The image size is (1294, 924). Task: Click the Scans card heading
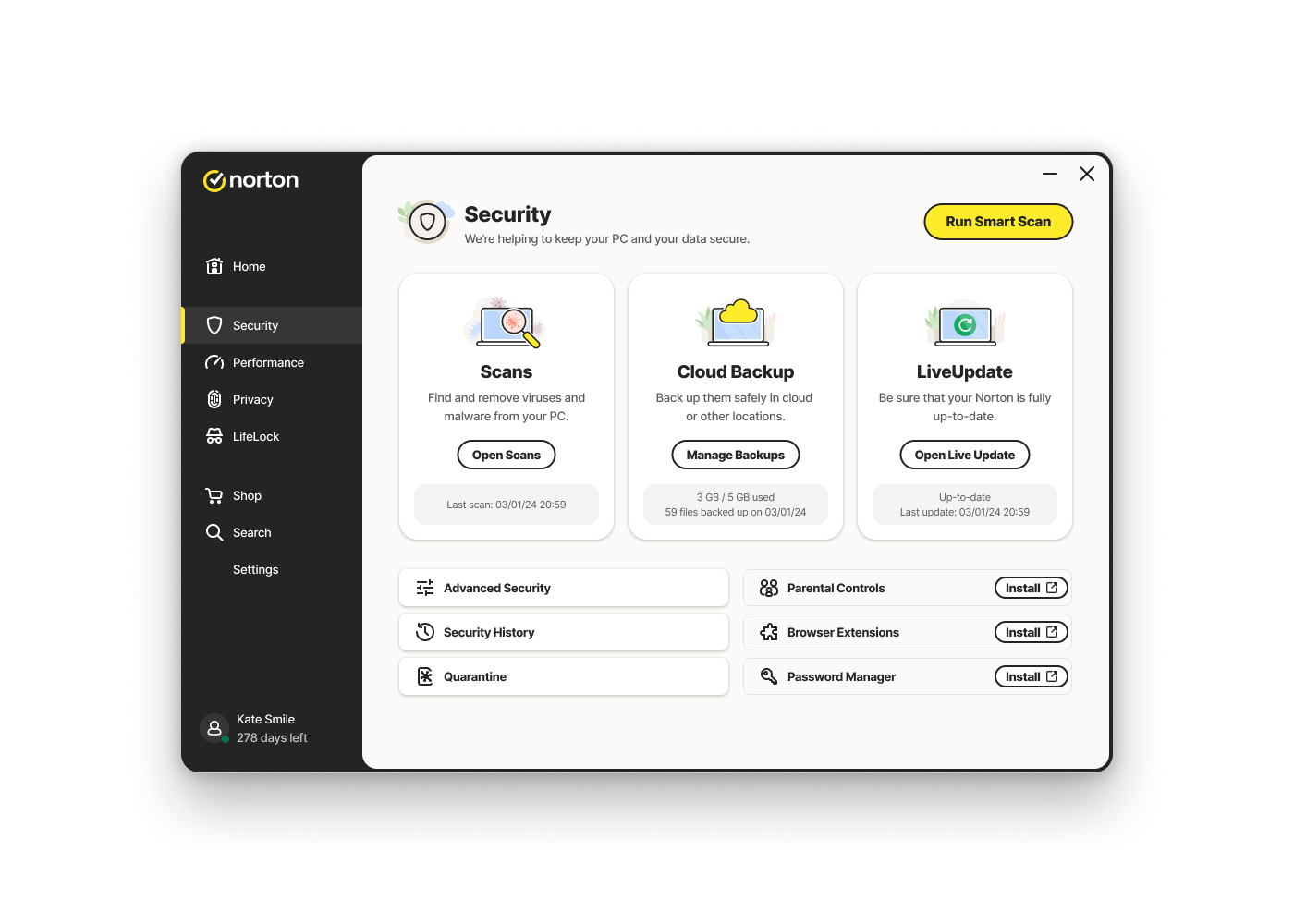[507, 371]
